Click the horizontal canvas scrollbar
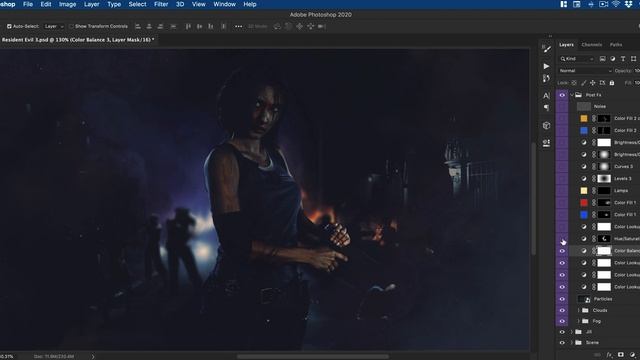The image size is (640, 360). point(313,357)
